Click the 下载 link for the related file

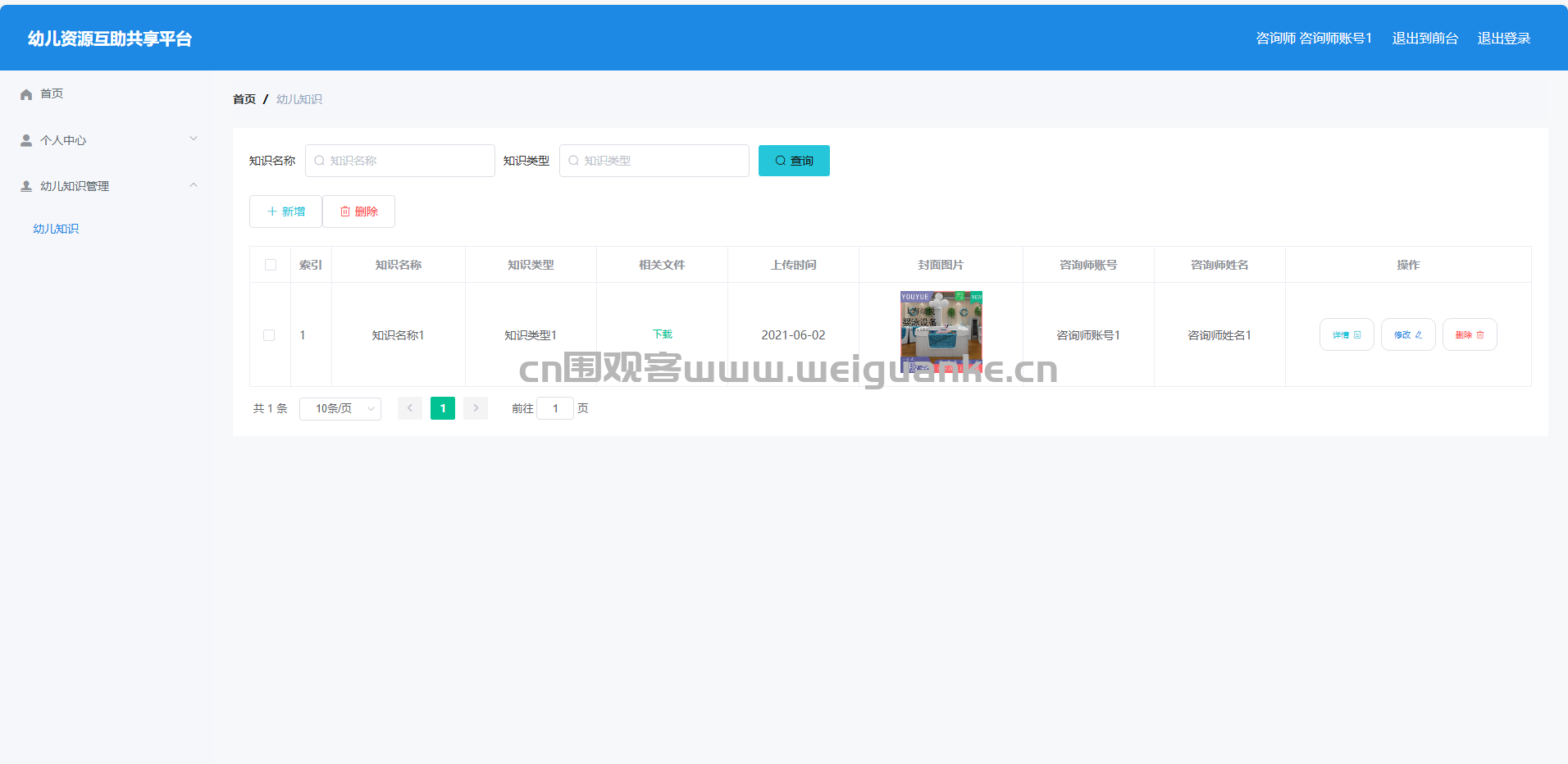[662, 334]
